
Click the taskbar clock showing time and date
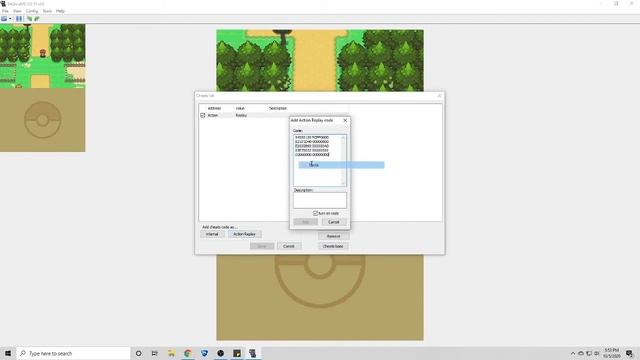pos(611,353)
